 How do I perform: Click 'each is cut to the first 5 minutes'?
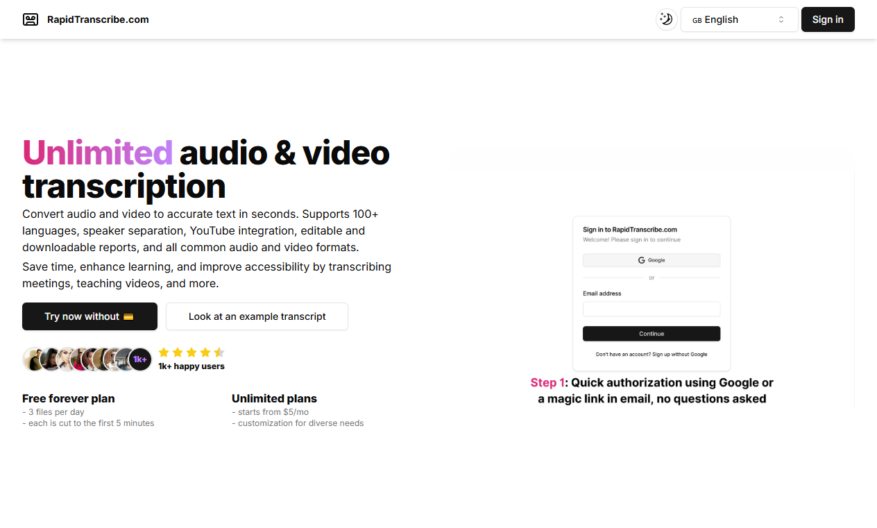(88, 423)
